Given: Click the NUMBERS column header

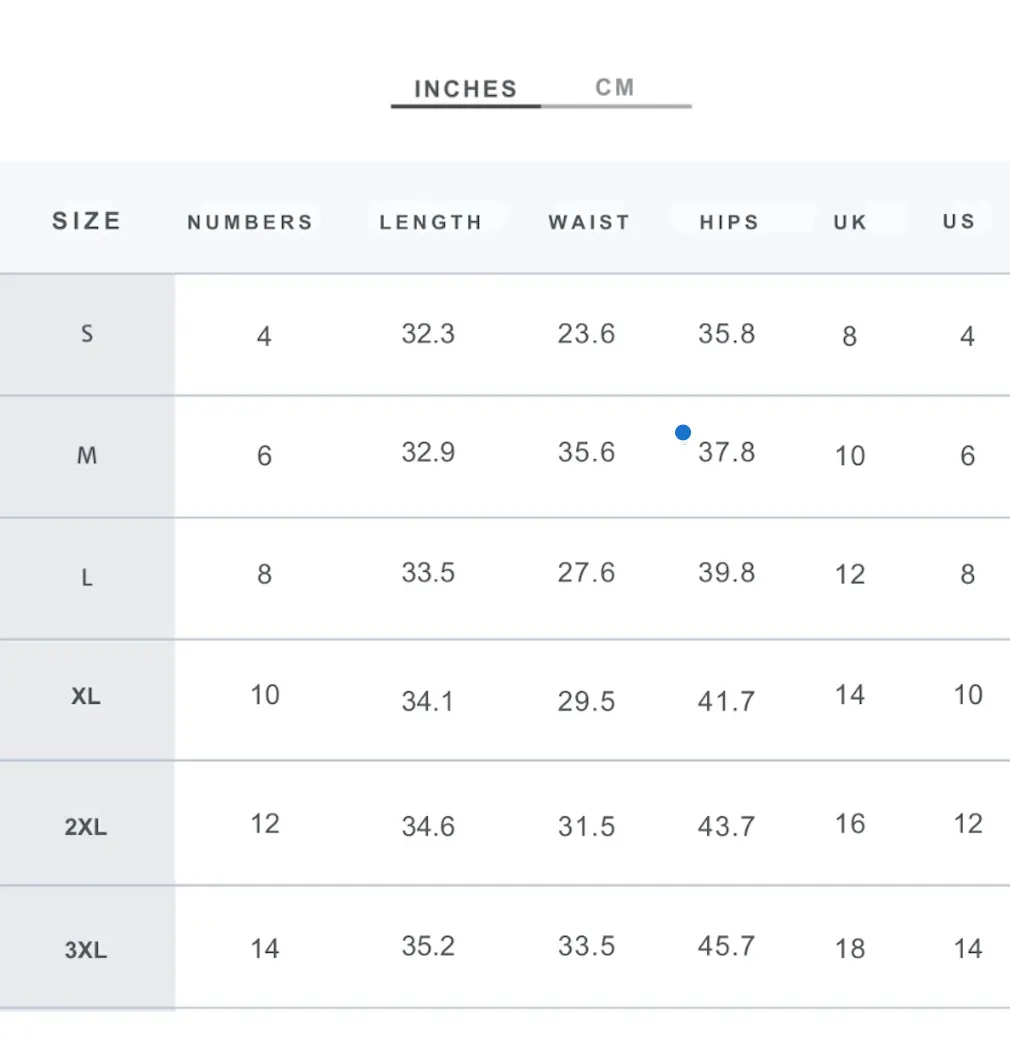Looking at the screenshot, I should 250,222.
